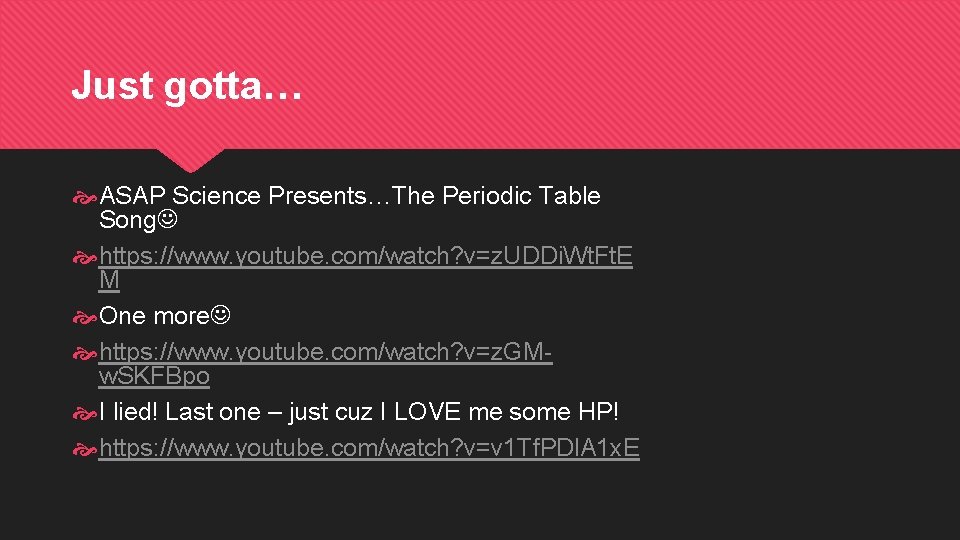Open the YouTube link ending zGM-
Screen dimensions: 960x540
point(326,352)
